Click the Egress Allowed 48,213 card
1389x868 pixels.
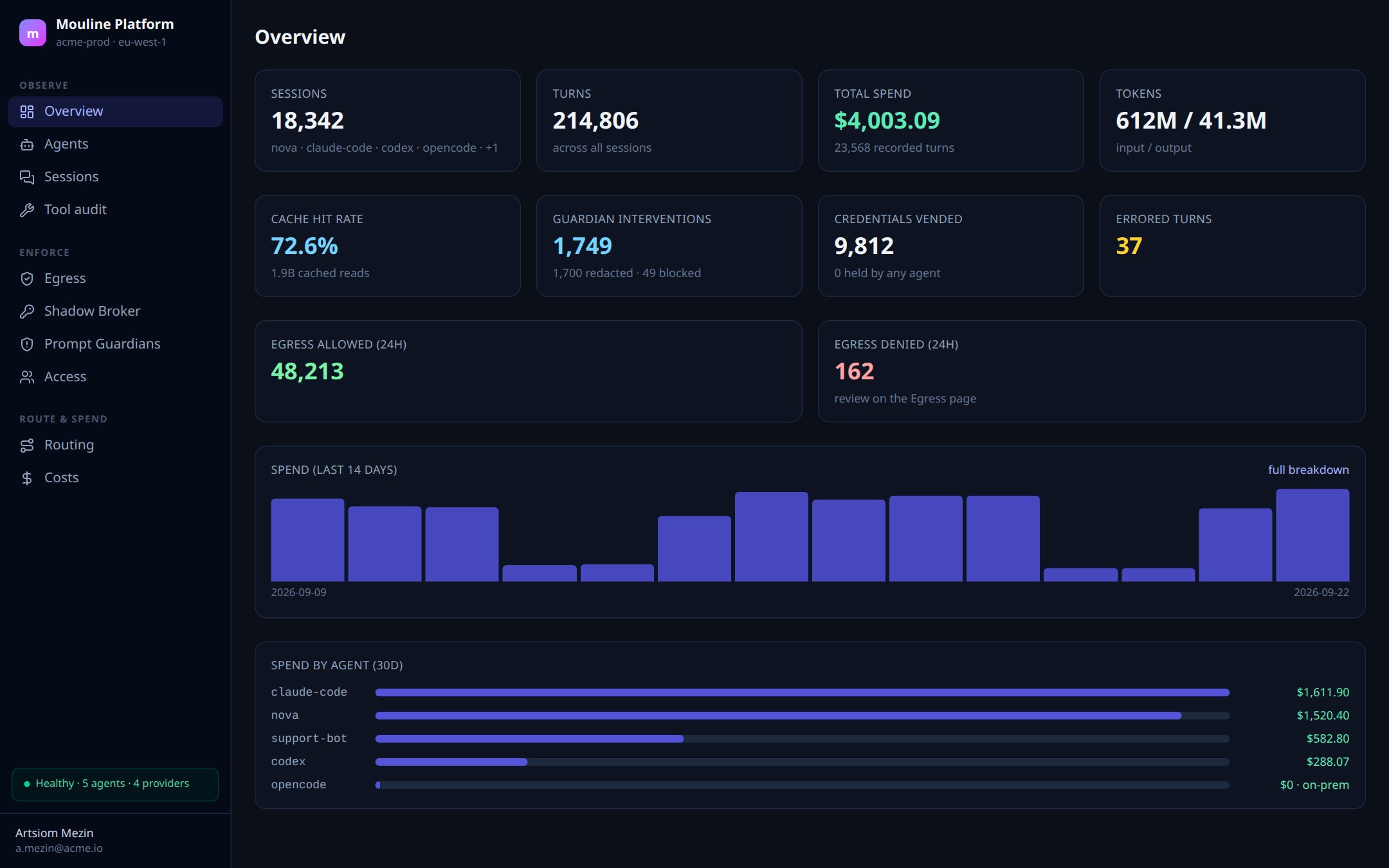click(x=529, y=371)
